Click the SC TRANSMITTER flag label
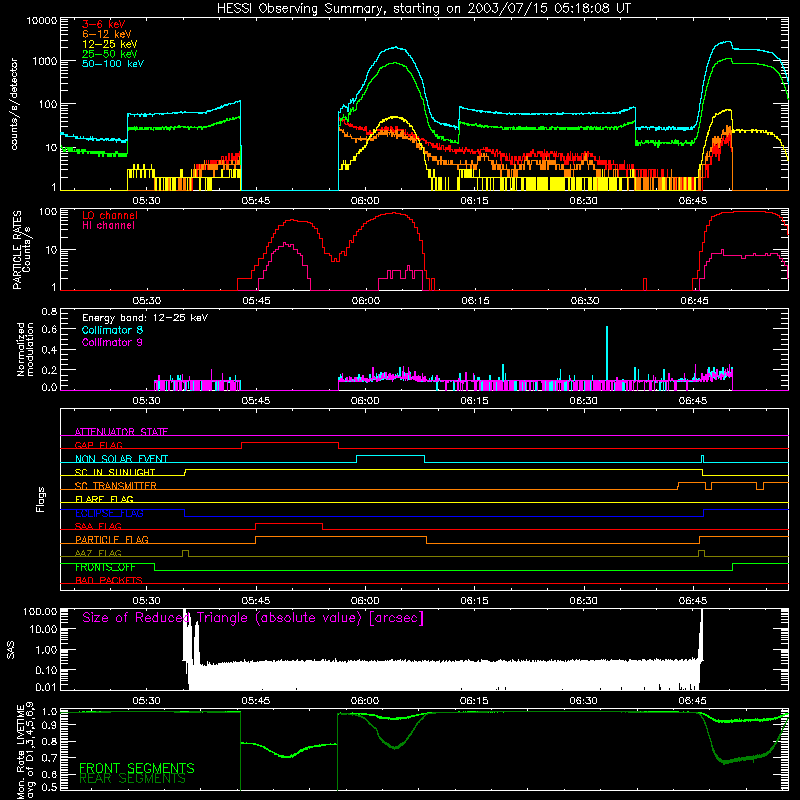Viewport: 800px width, 800px height. [116, 486]
